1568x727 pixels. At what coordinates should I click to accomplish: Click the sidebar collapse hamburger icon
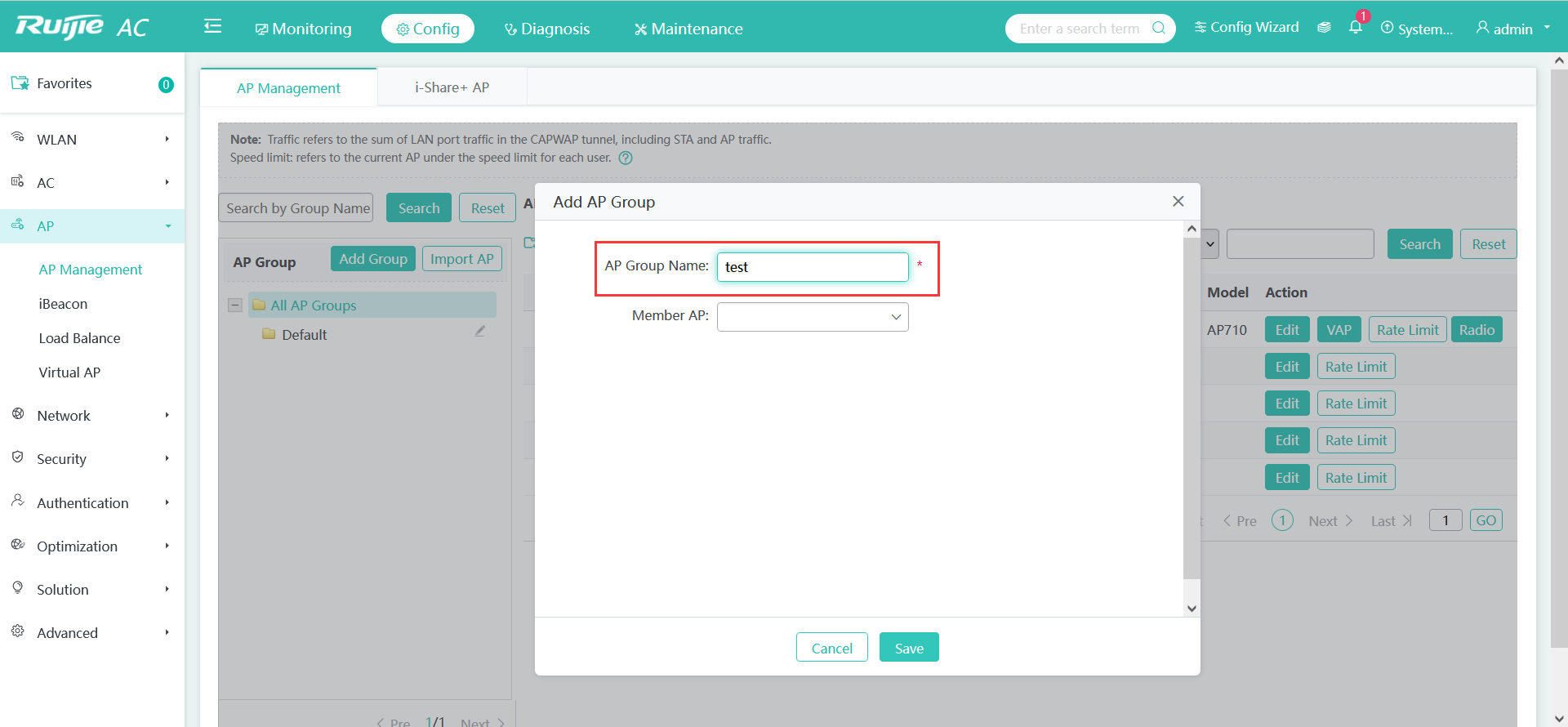point(212,27)
